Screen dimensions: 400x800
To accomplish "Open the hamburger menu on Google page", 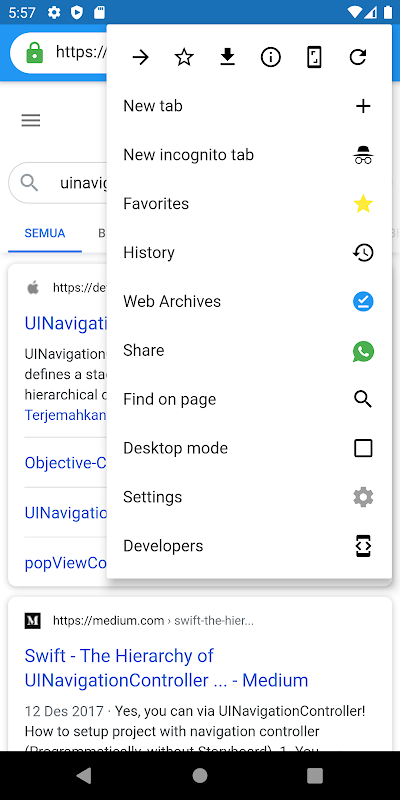I will pos(31,120).
